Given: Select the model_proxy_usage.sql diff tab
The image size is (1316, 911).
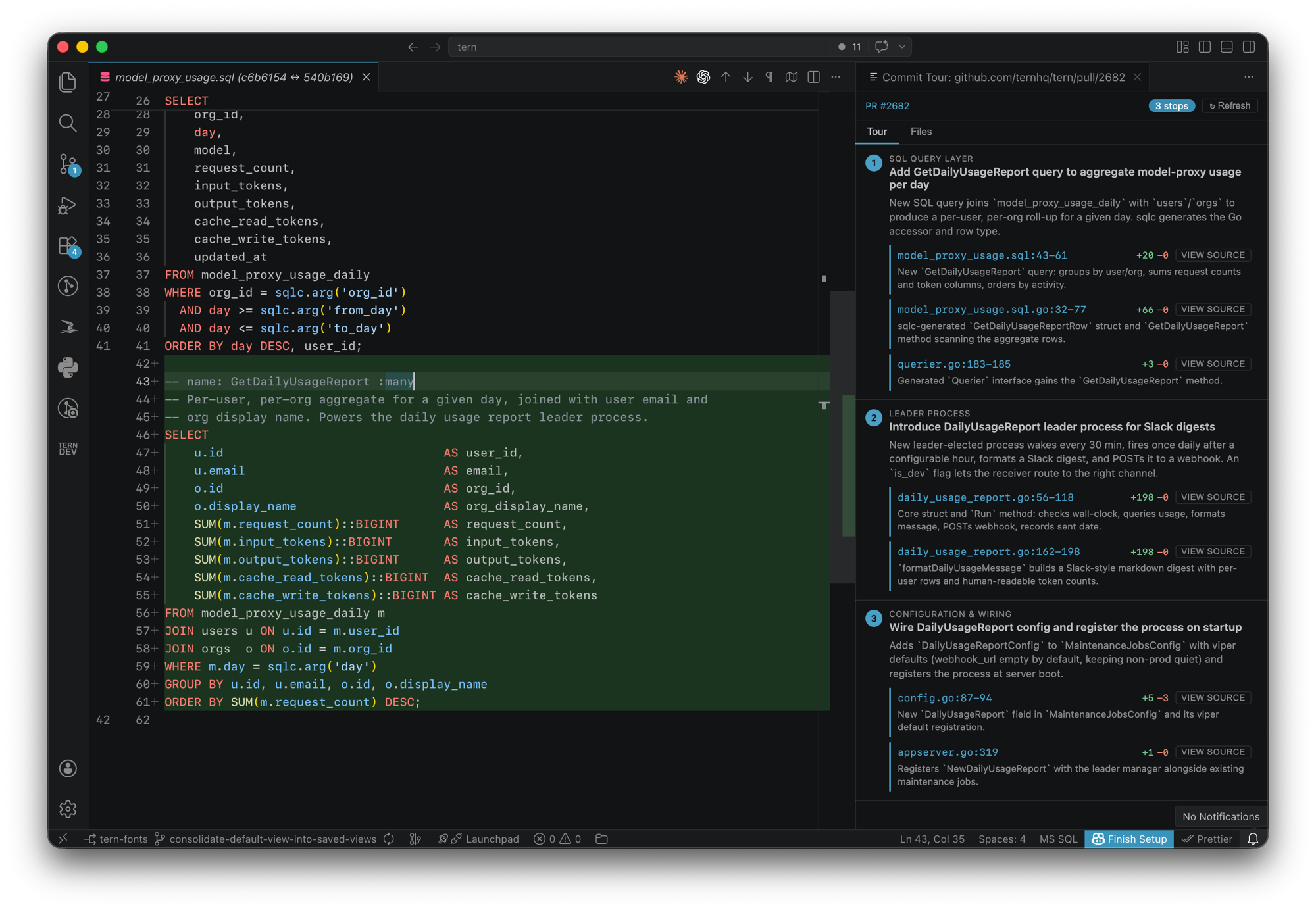Looking at the screenshot, I should (234, 77).
